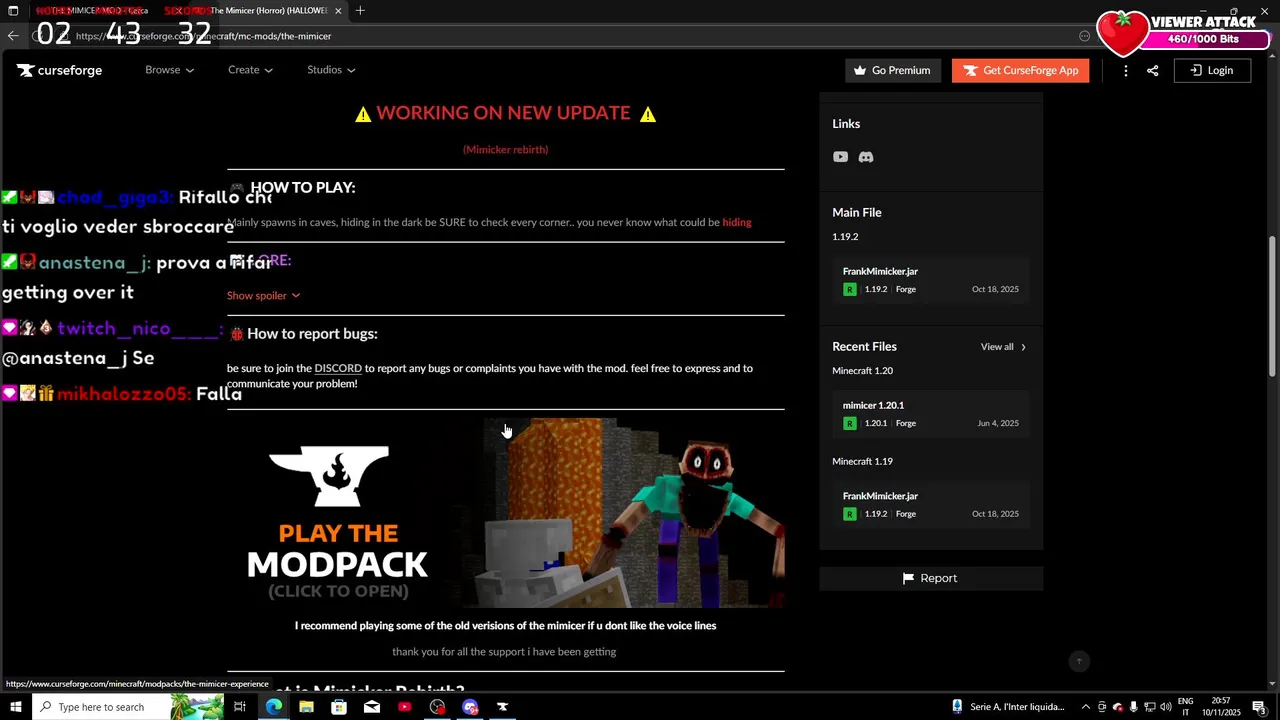Open volume control in system tray
This screenshot has height=720, width=1280.
(x=1165, y=707)
